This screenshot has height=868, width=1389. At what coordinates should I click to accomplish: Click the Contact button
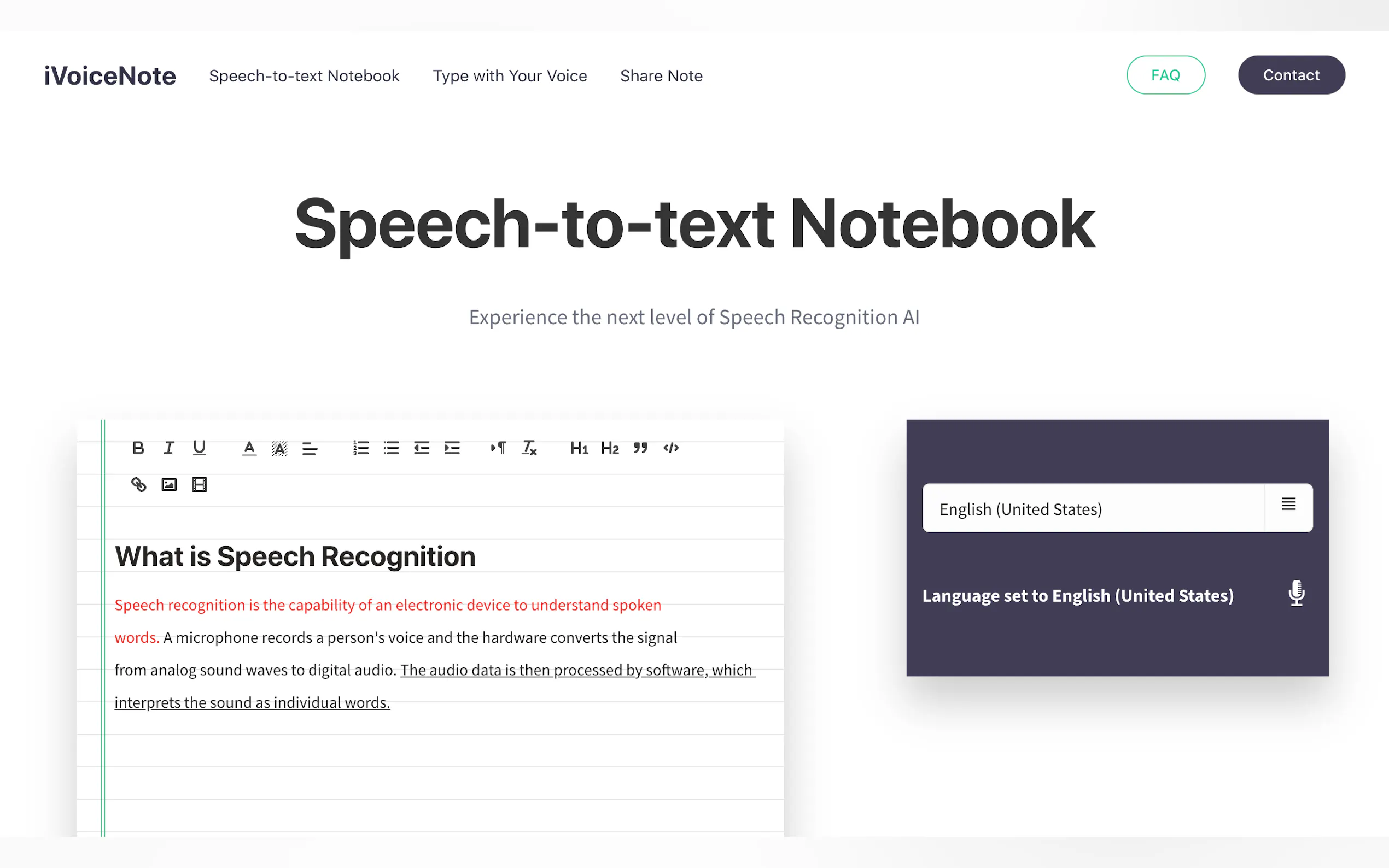(x=1291, y=75)
